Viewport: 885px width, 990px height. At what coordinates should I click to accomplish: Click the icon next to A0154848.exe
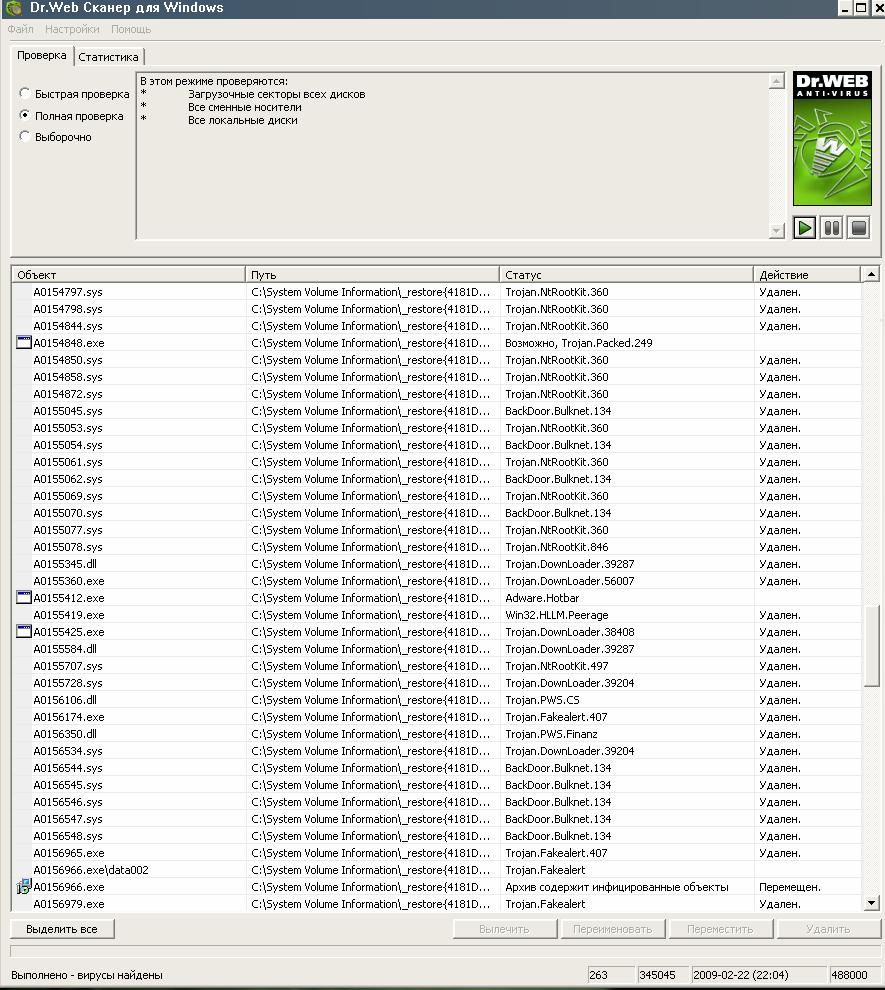(24, 343)
